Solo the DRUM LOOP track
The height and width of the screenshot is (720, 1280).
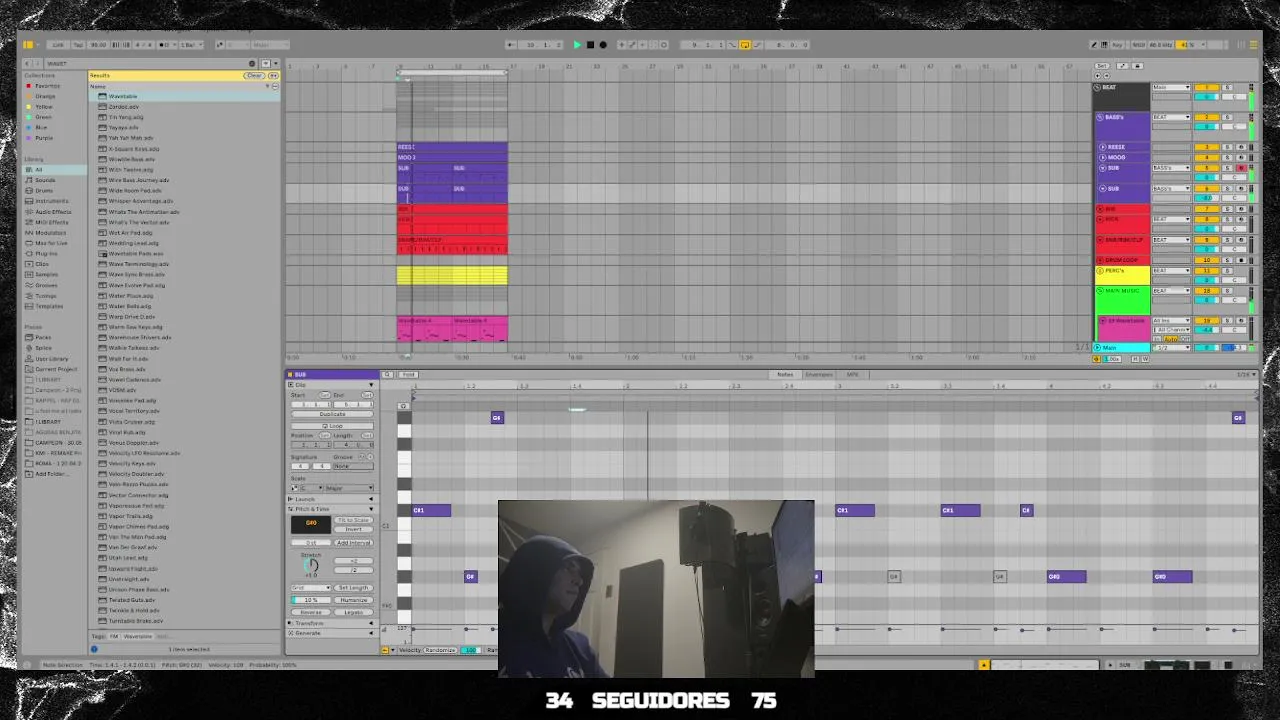(x=1228, y=260)
